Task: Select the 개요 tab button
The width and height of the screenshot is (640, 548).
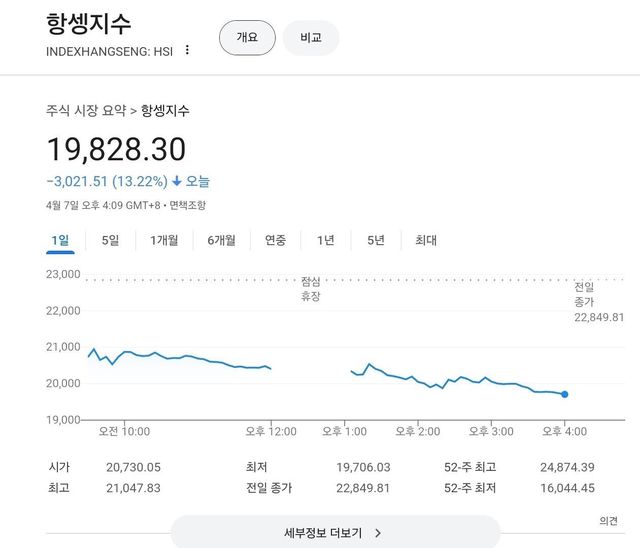Action: 247,37
